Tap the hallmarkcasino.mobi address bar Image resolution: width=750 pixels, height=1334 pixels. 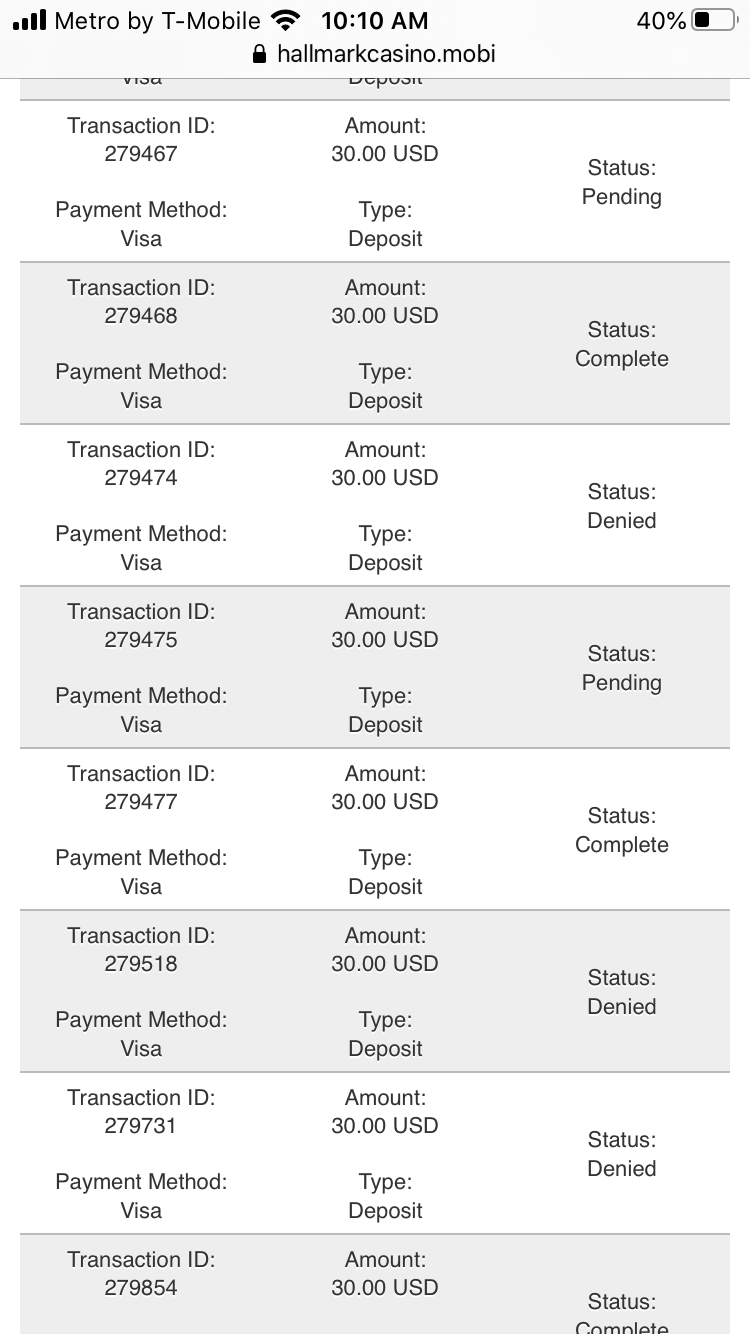(x=385, y=54)
